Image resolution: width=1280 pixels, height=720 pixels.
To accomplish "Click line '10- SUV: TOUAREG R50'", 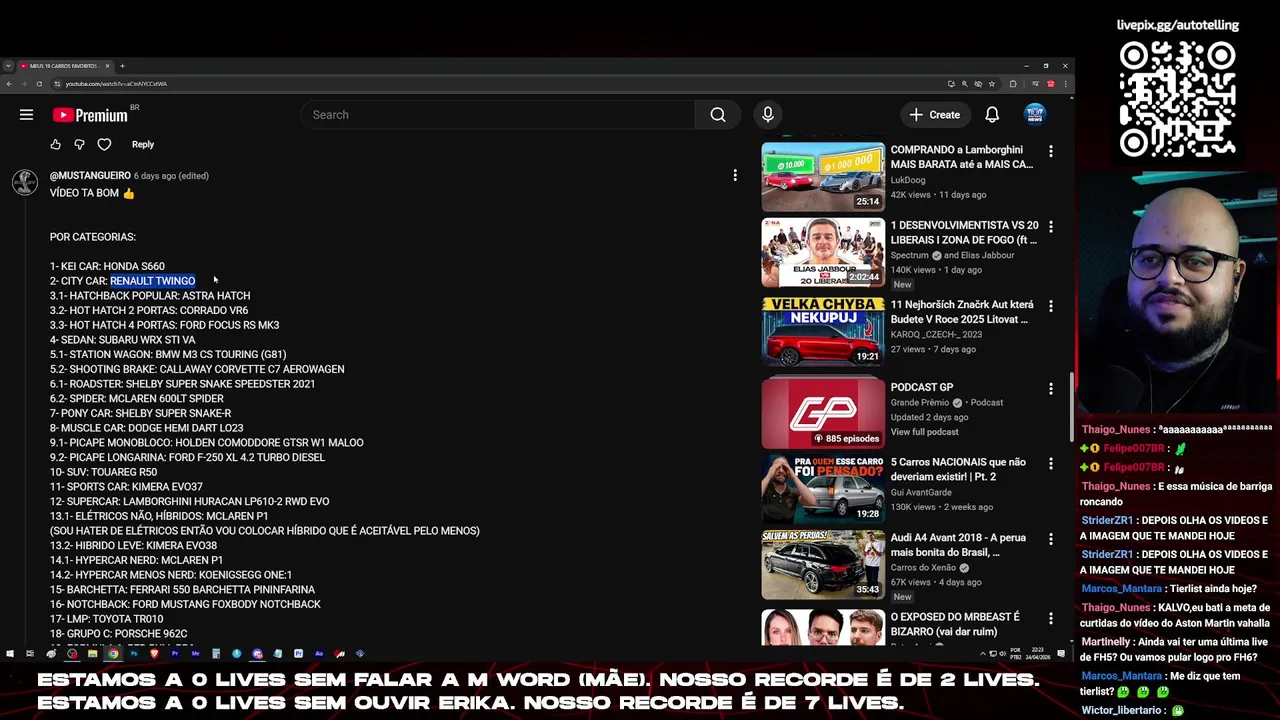I will coord(103,472).
